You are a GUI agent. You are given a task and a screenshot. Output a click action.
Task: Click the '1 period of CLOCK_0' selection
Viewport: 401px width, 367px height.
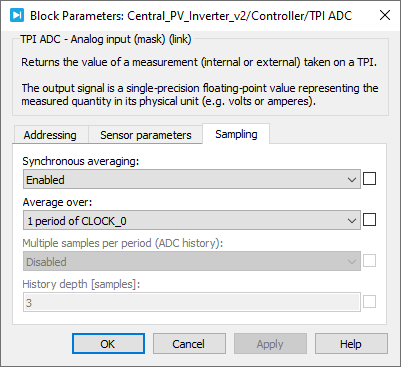(77, 221)
